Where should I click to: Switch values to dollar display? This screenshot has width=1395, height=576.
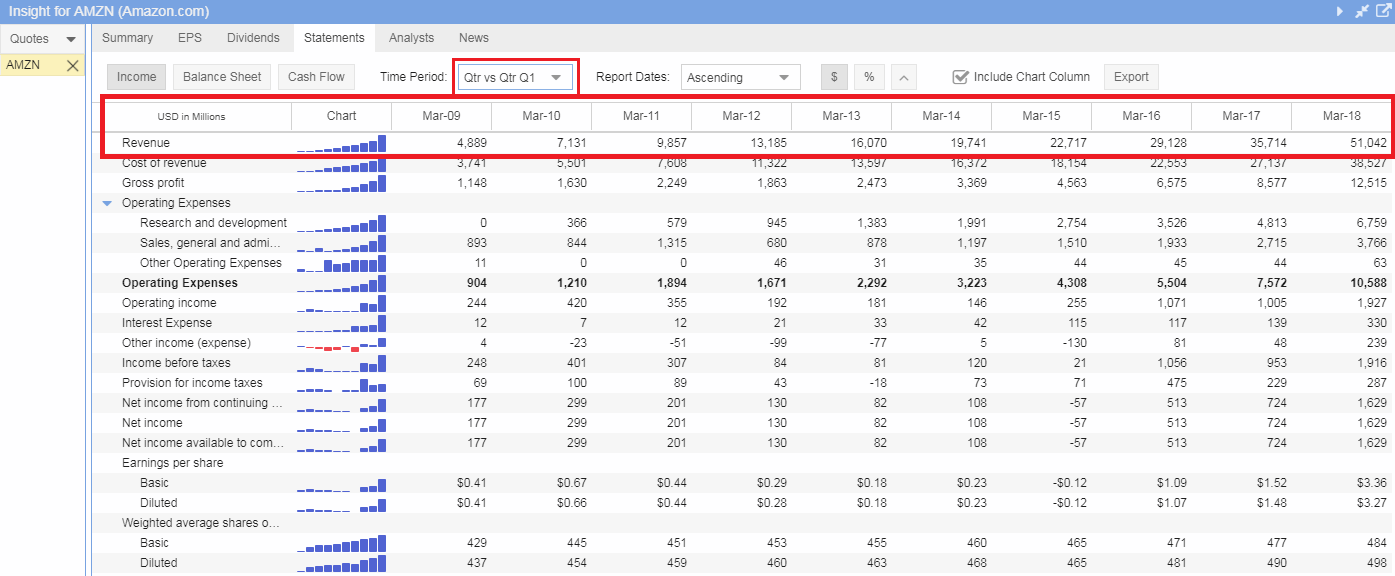834,77
